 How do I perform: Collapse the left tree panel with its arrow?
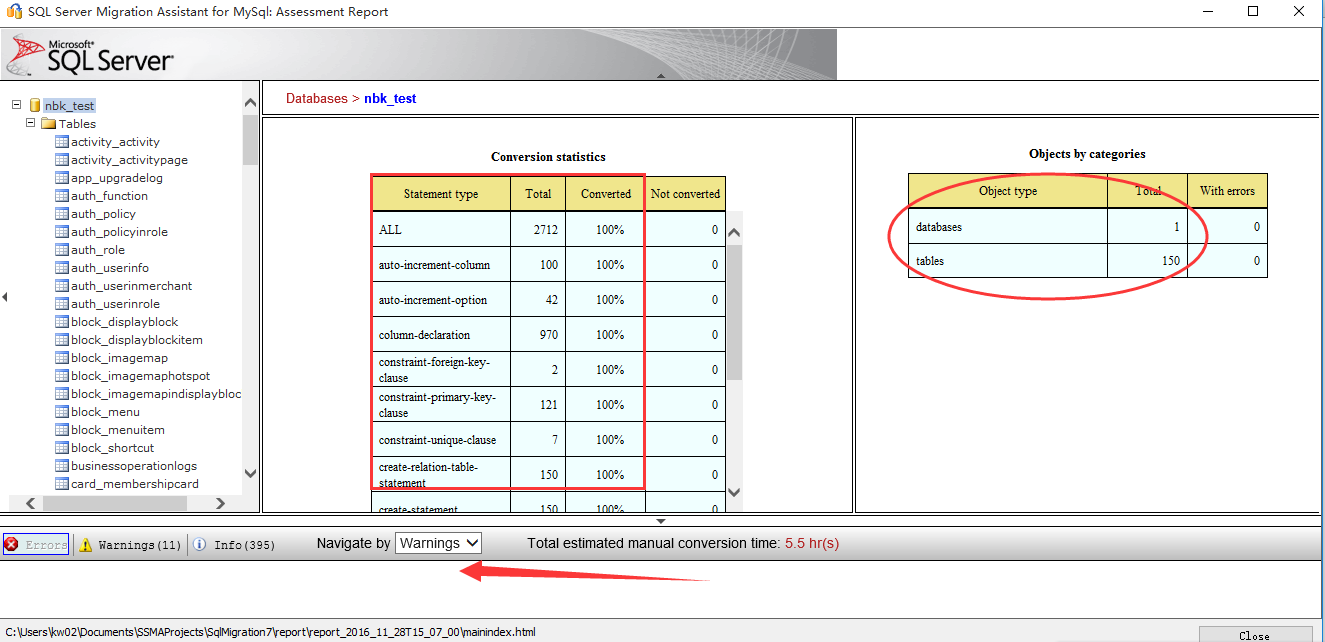tap(4, 296)
